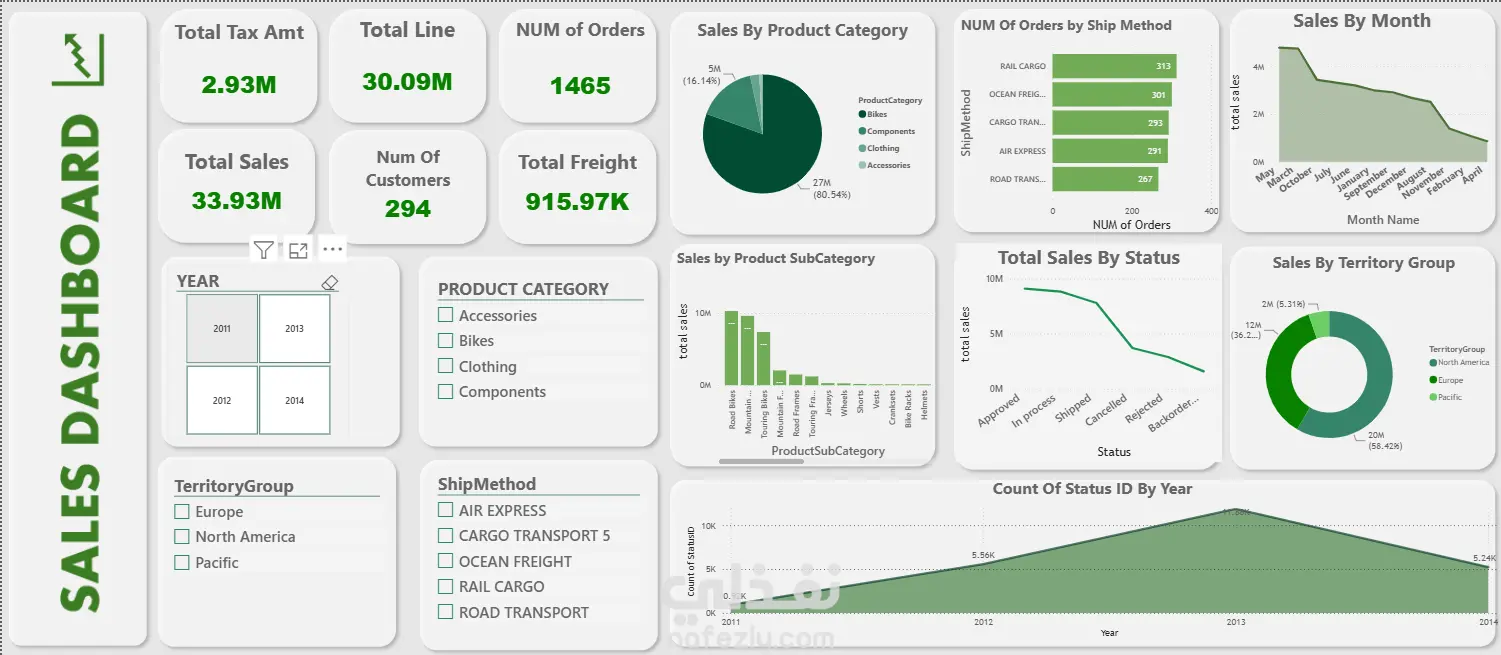Select the 2012 year tile
The width and height of the screenshot is (1501, 655).
[222, 400]
